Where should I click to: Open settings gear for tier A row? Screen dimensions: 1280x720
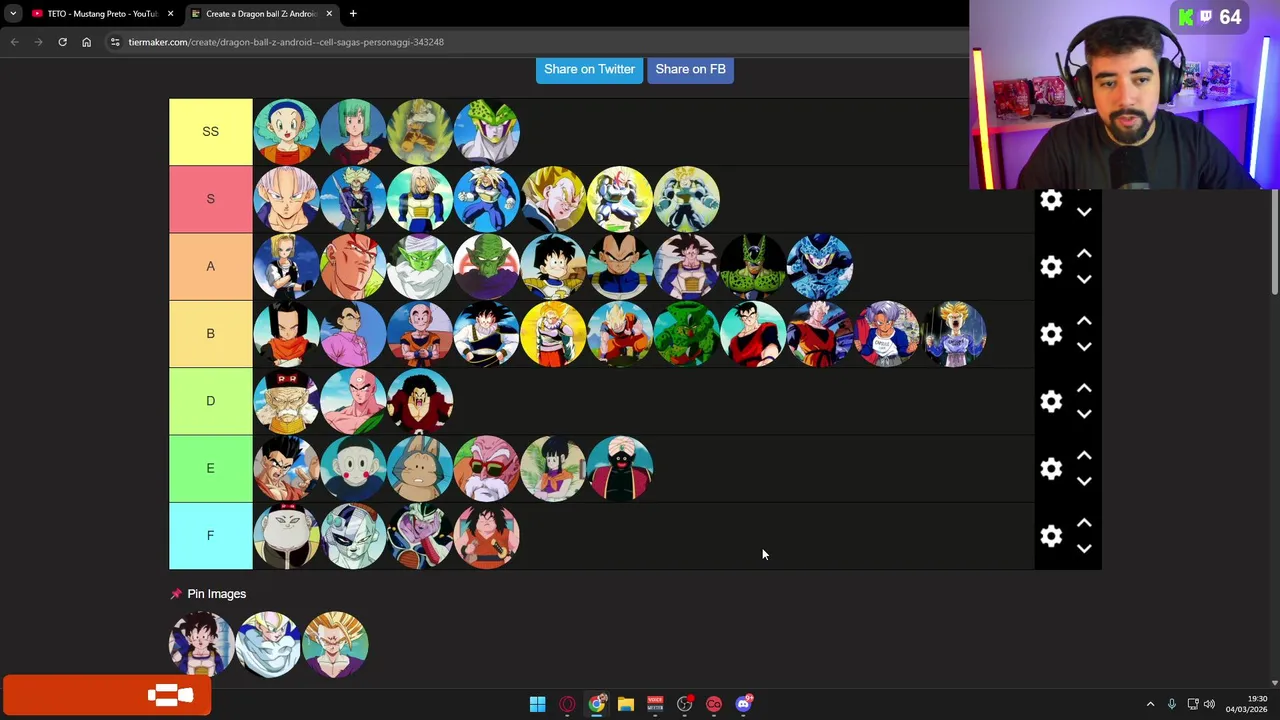click(1051, 267)
